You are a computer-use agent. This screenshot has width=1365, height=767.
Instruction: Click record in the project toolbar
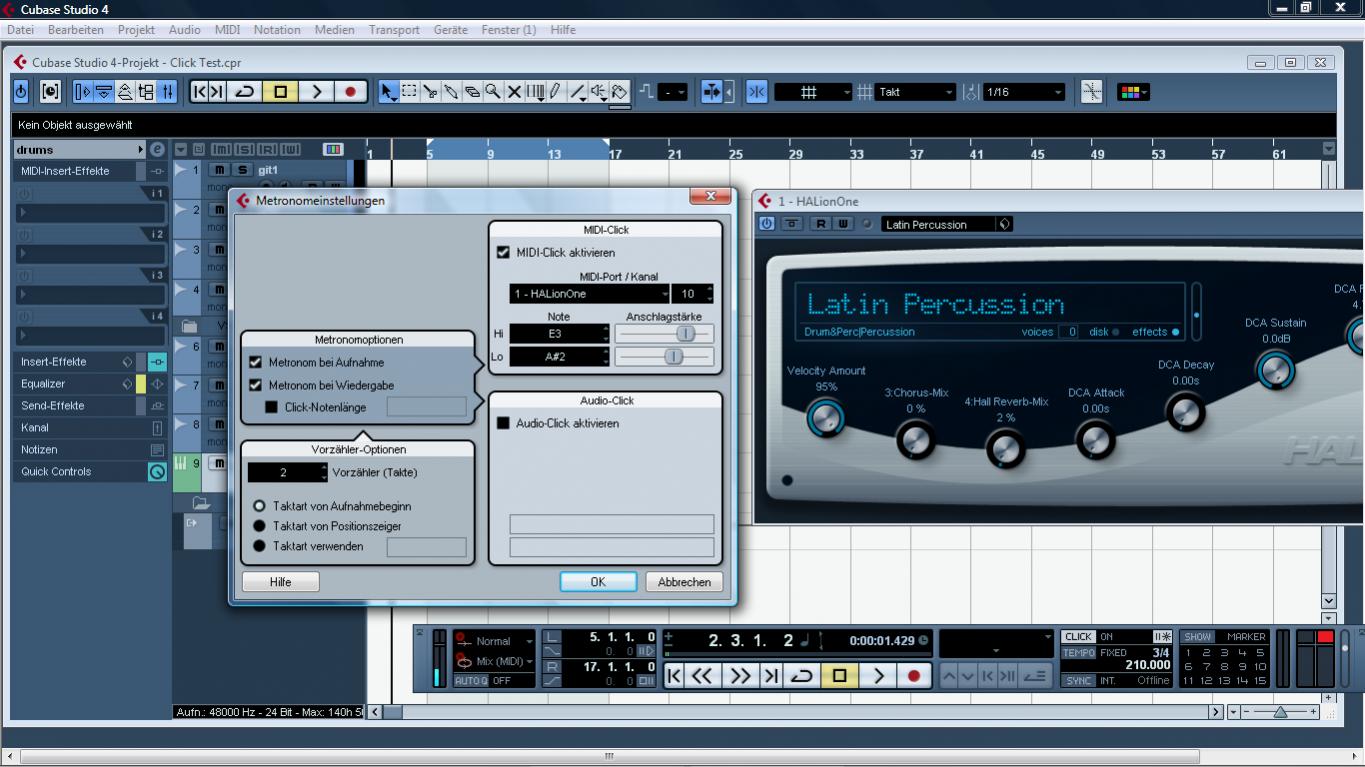pos(350,91)
